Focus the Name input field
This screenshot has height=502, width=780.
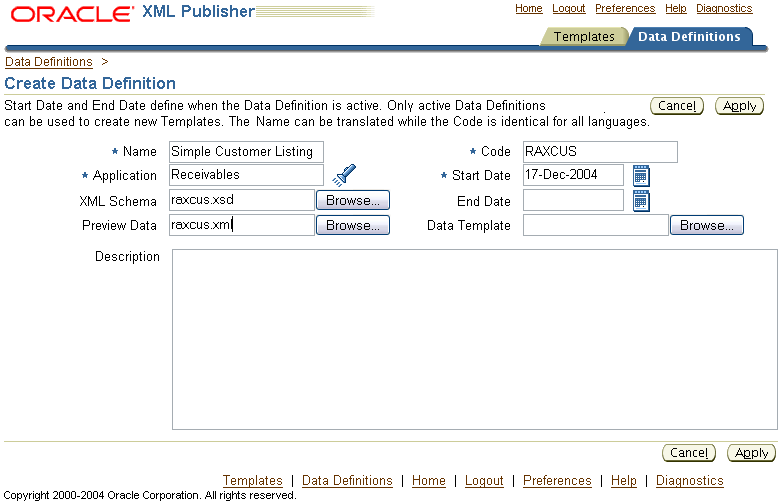(246, 152)
